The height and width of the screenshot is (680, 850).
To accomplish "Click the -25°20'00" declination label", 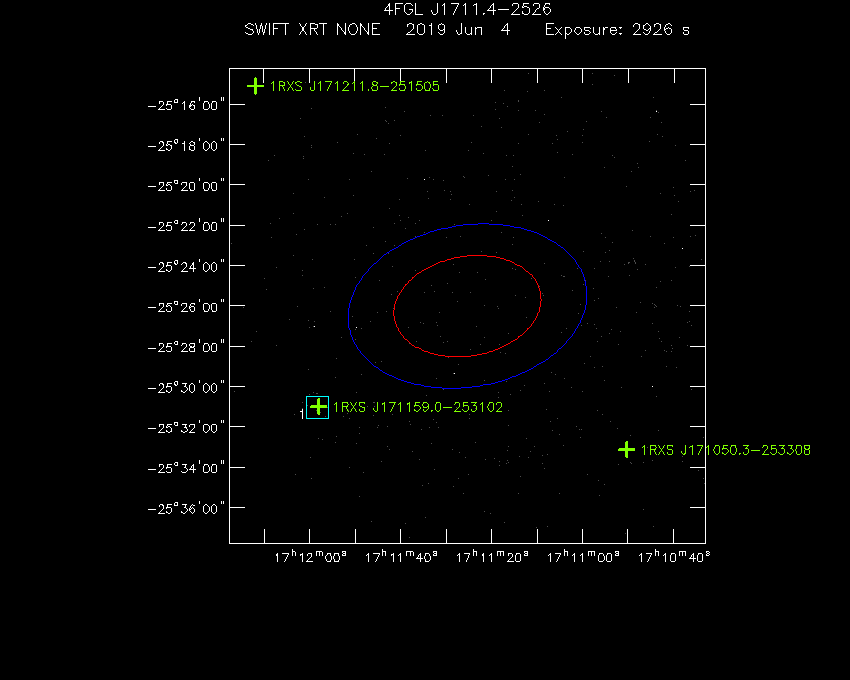I will click(186, 185).
